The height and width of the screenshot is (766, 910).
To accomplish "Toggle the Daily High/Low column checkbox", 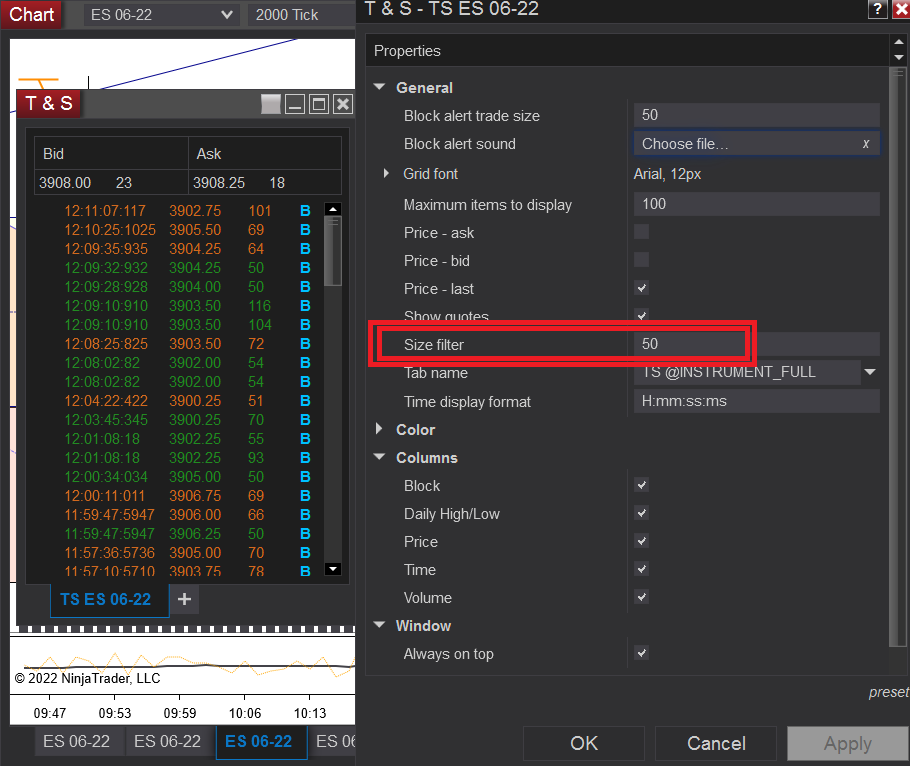I will pyautogui.click(x=641, y=513).
